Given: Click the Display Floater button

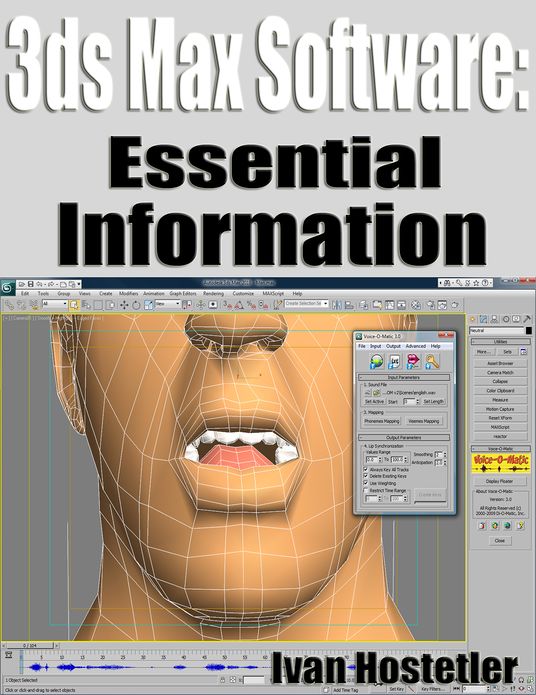Looking at the screenshot, I should pyautogui.click(x=500, y=481).
